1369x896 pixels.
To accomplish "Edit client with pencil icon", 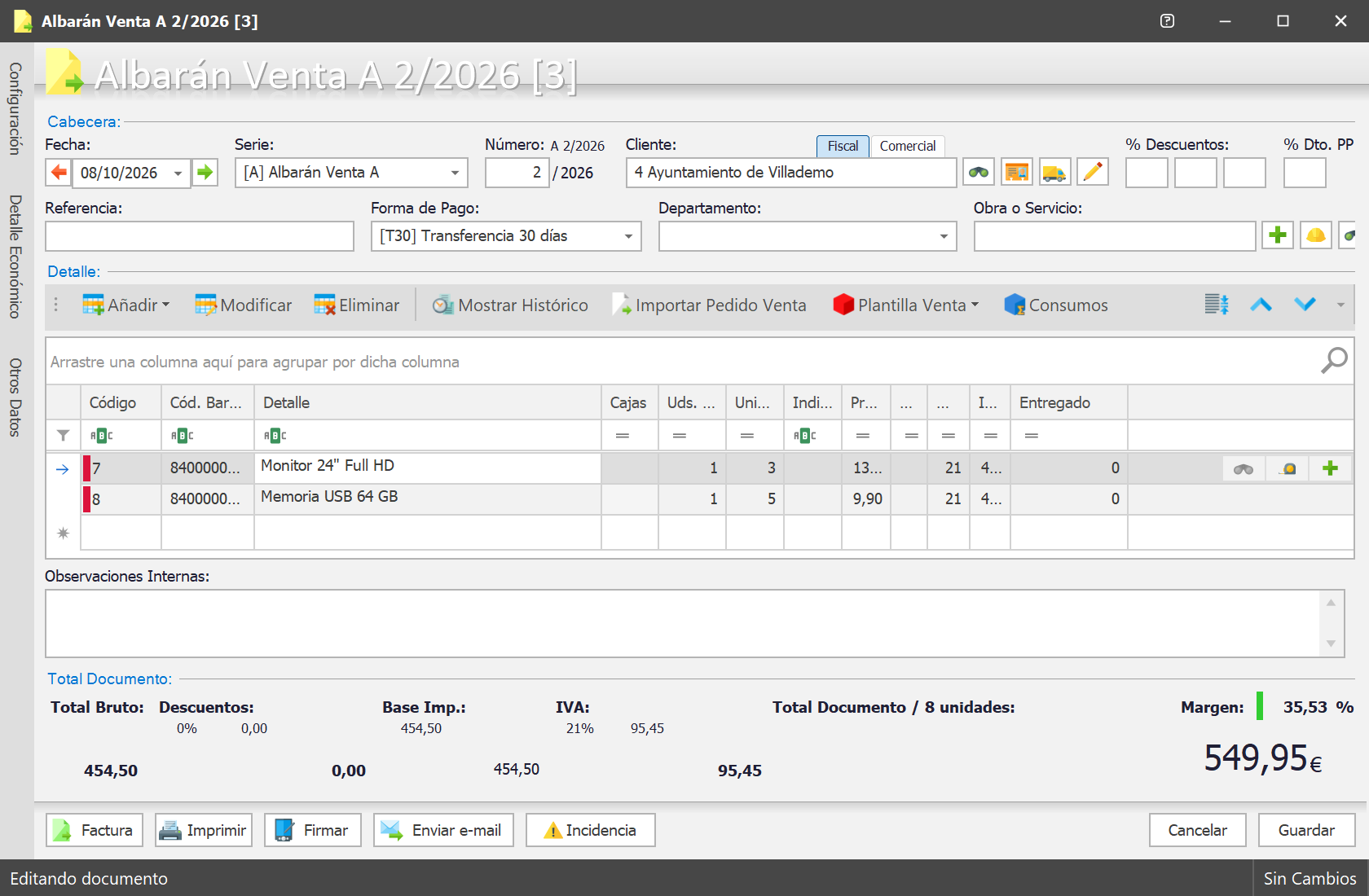I will tap(1093, 172).
